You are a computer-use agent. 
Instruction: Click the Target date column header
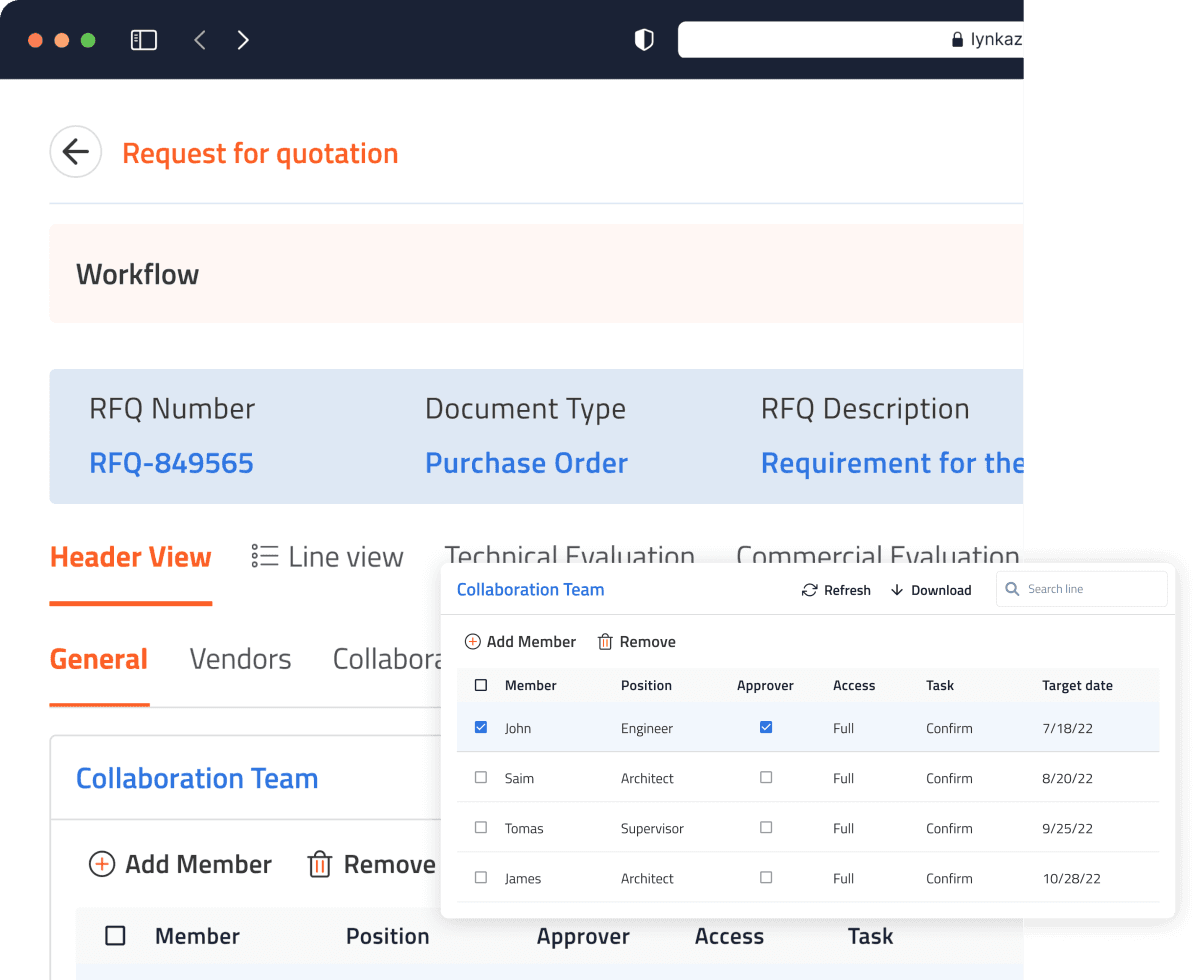pos(1077,685)
